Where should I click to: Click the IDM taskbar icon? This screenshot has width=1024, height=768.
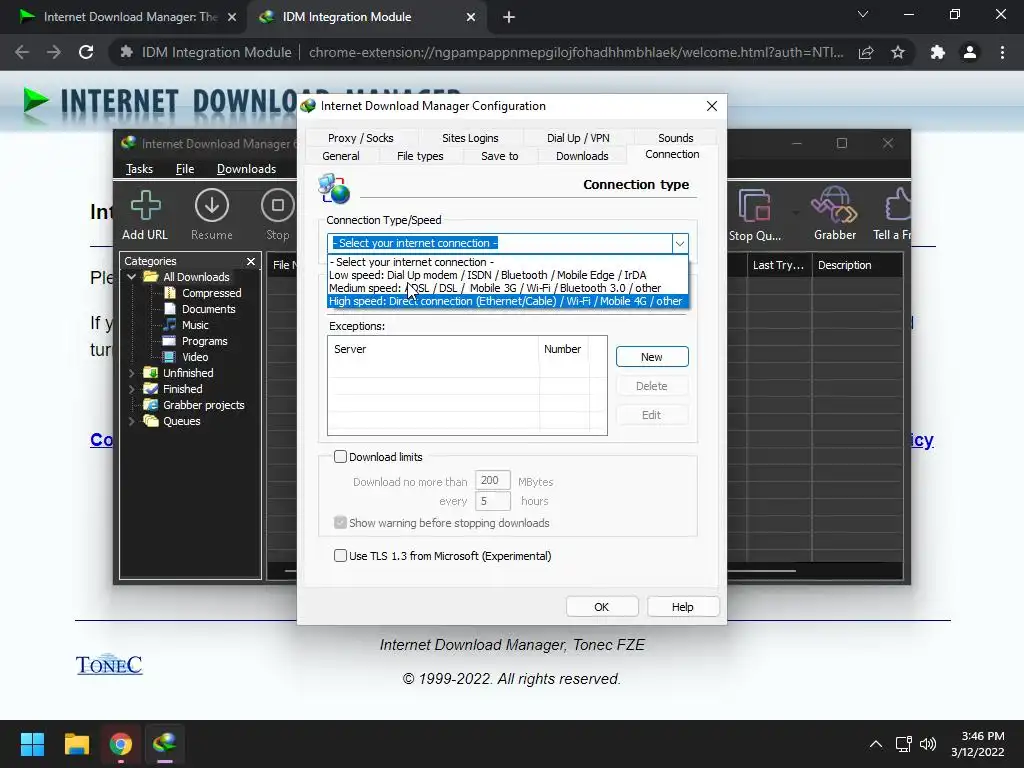tap(165, 744)
